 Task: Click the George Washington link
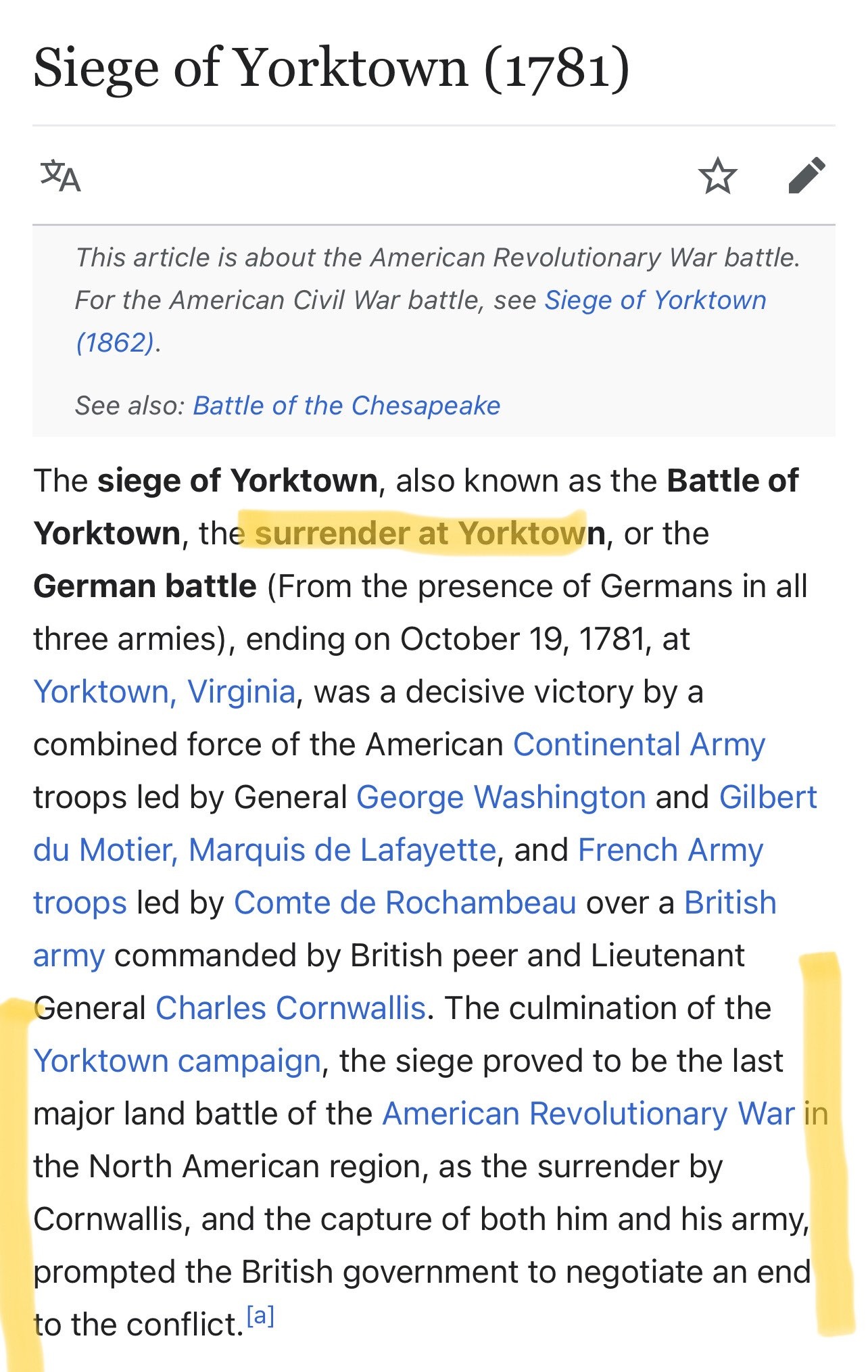tap(501, 797)
